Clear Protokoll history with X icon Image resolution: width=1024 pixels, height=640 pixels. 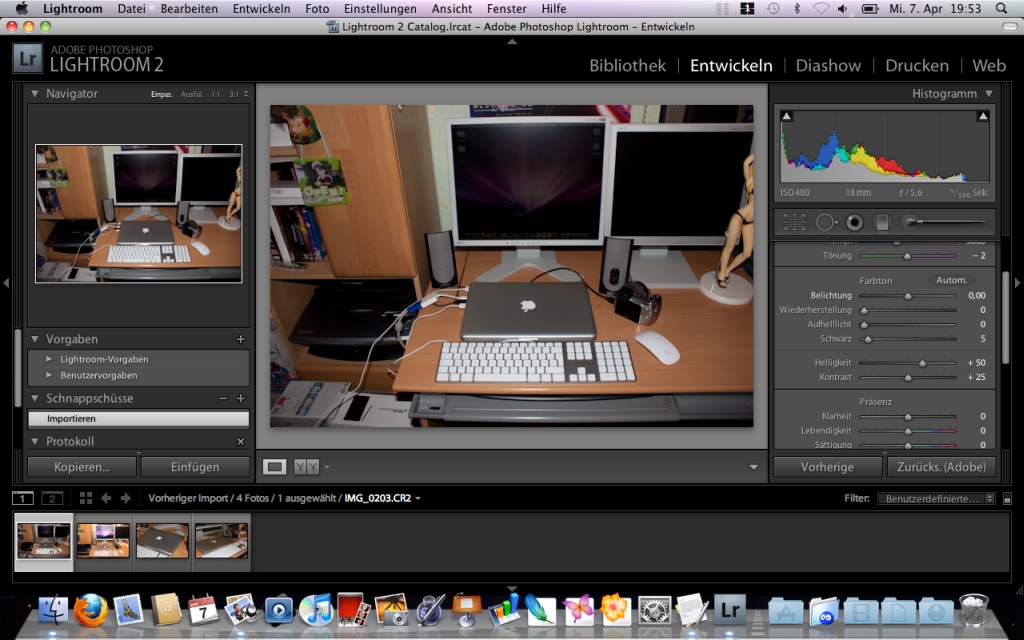coord(240,441)
